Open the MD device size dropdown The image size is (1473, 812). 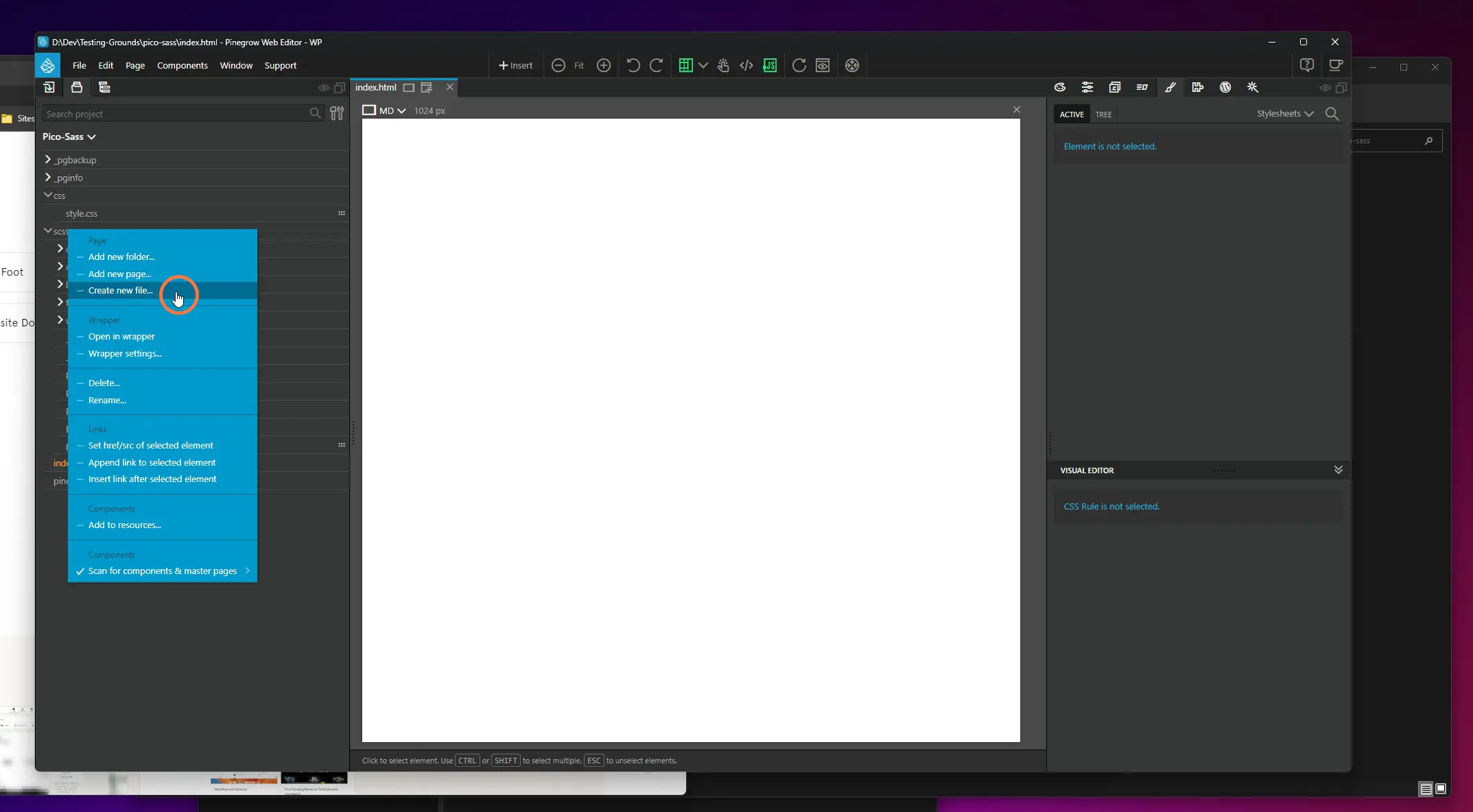(x=392, y=110)
